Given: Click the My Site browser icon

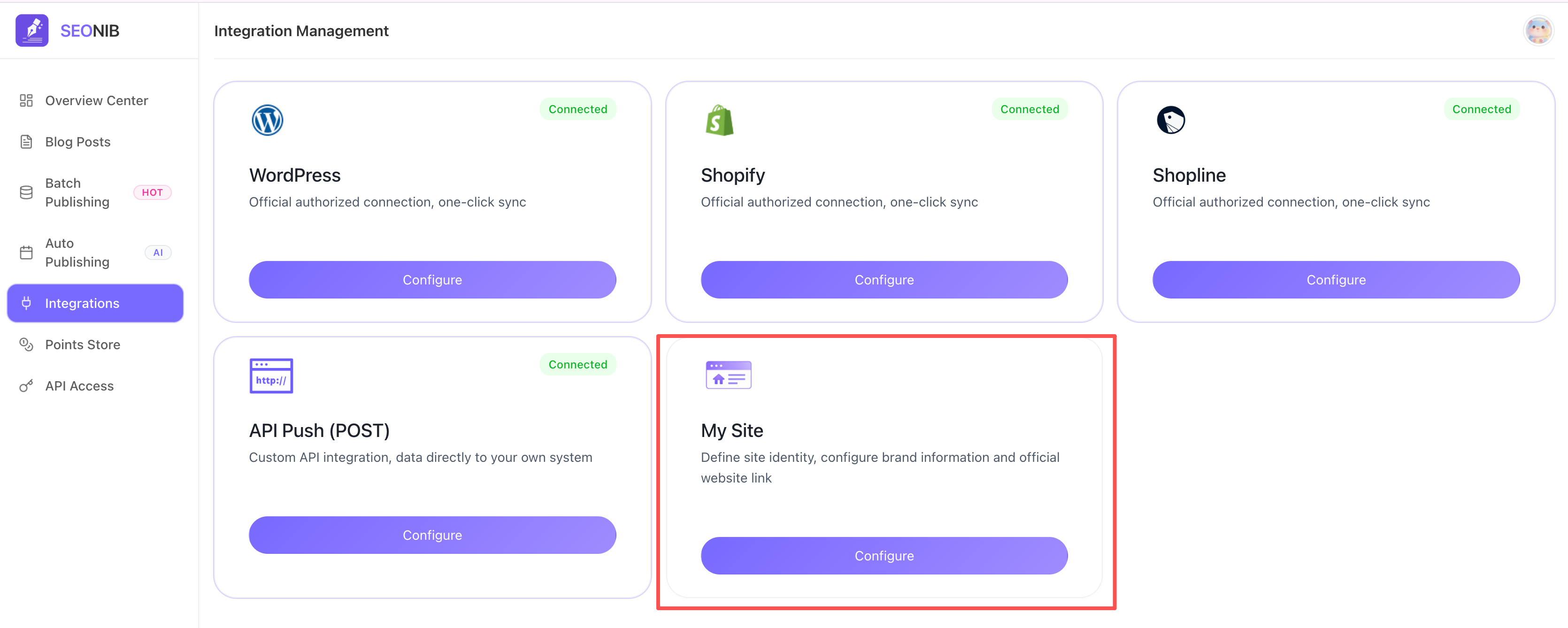Looking at the screenshot, I should [x=728, y=375].
